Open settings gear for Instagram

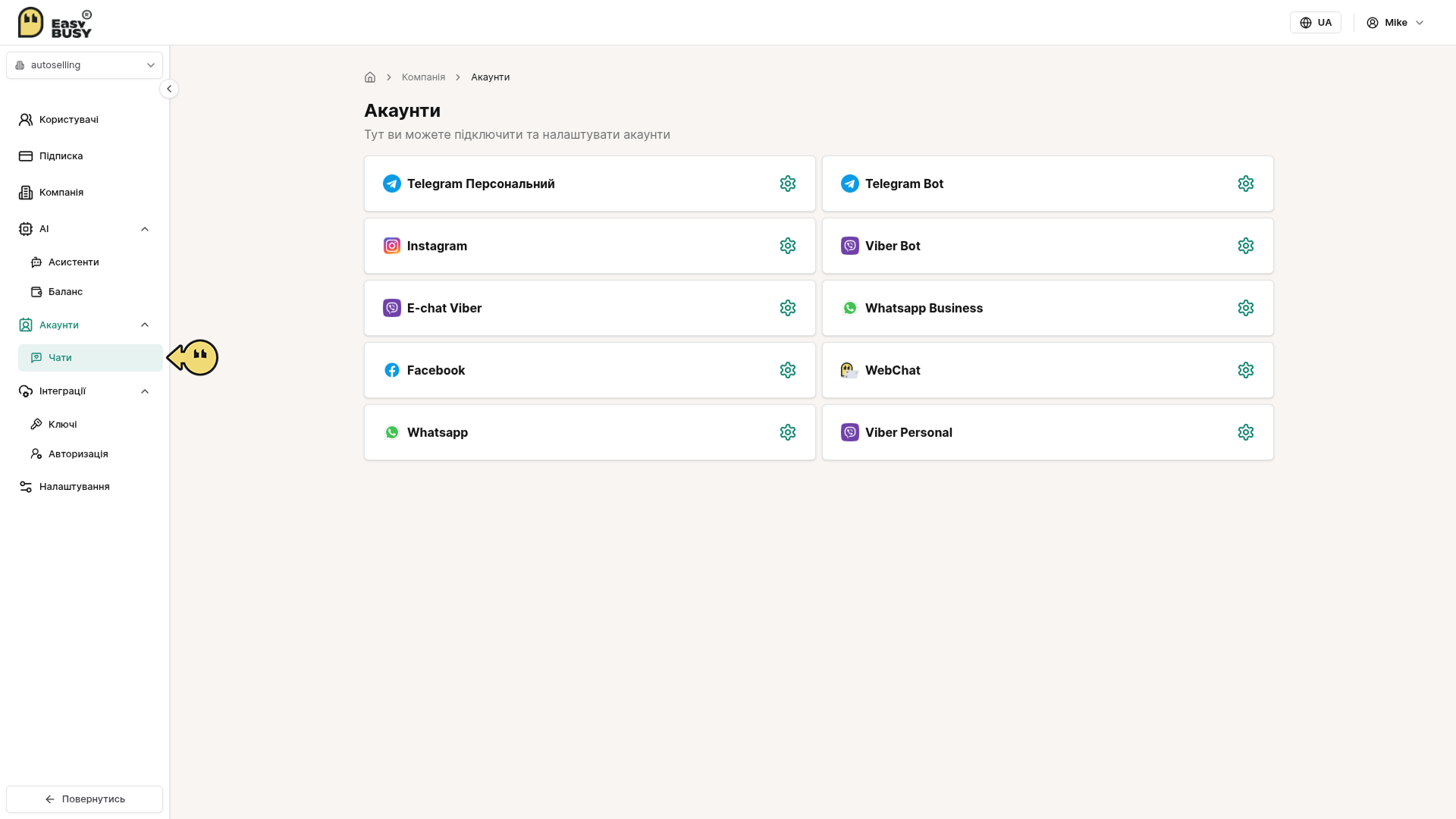point(788,246)
